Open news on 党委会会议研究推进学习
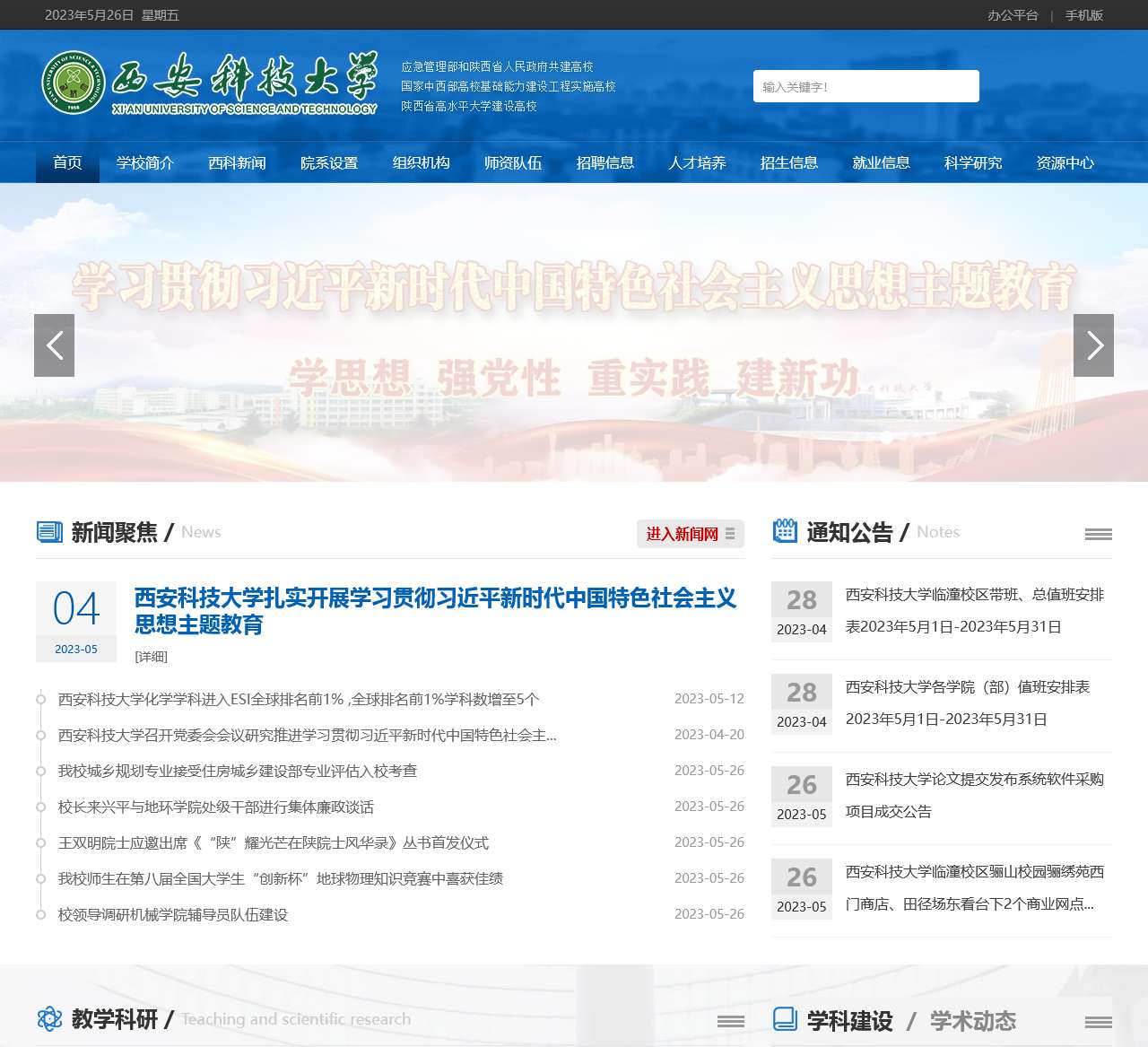This screenshot has width=1148, height=1047. (308, 735)
